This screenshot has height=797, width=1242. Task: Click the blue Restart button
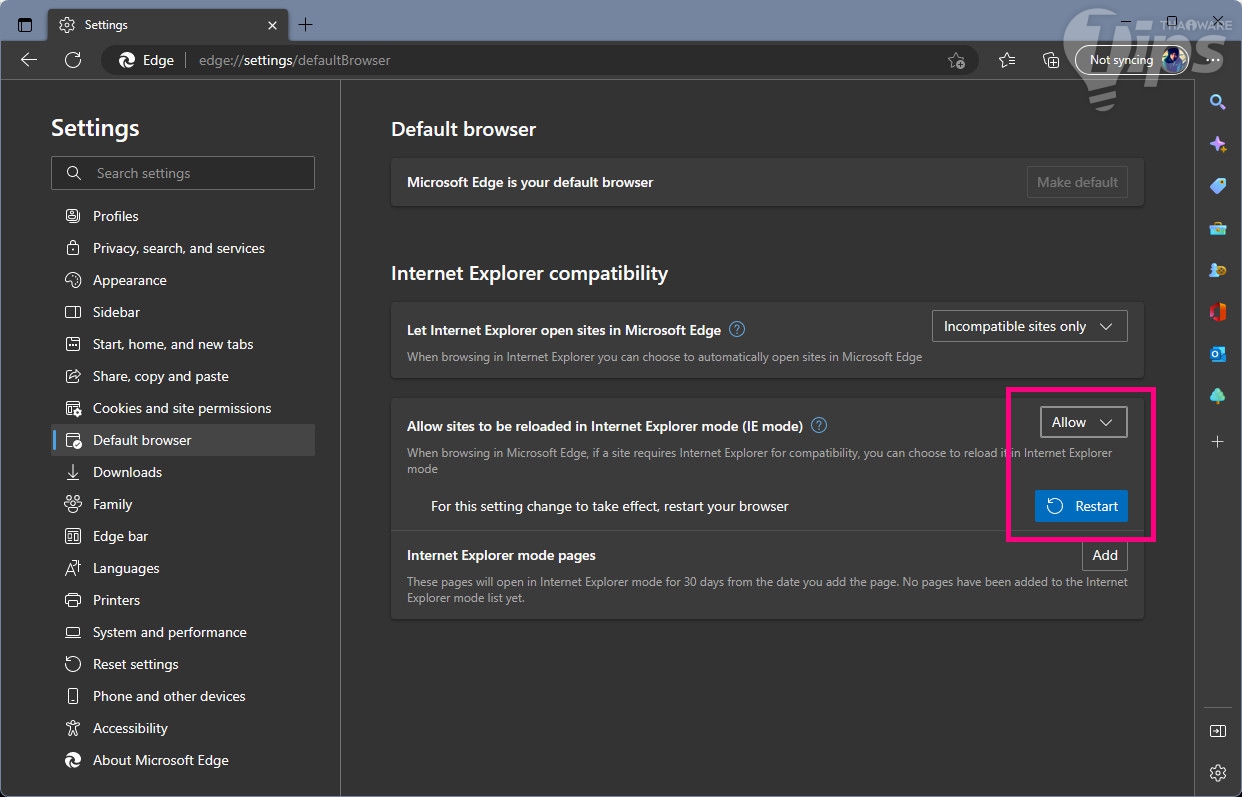1081,506
